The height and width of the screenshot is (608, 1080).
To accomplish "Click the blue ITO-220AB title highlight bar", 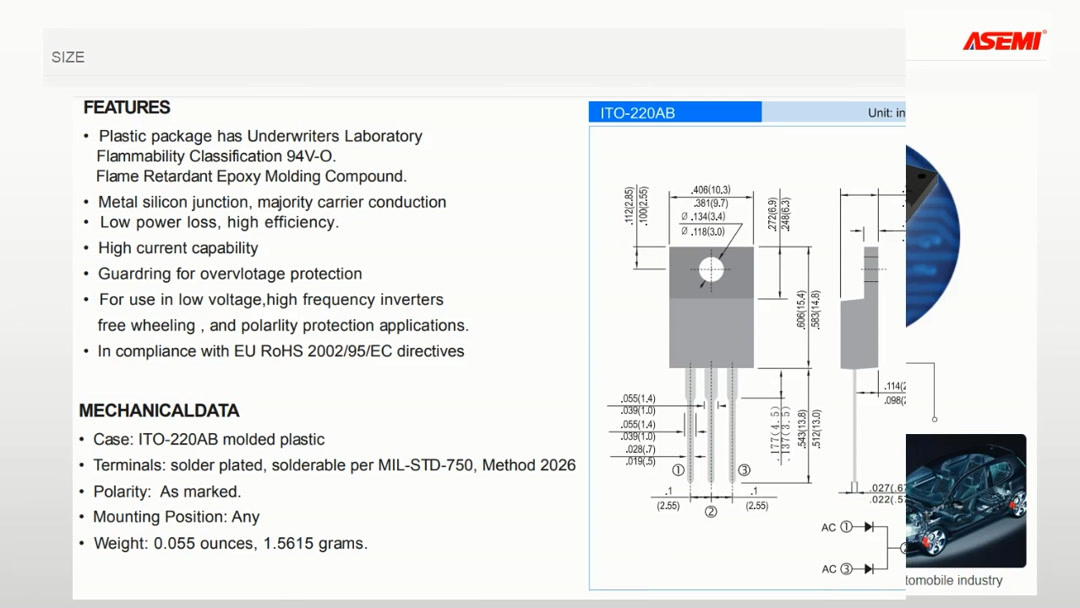I will (x=675, y=112).
